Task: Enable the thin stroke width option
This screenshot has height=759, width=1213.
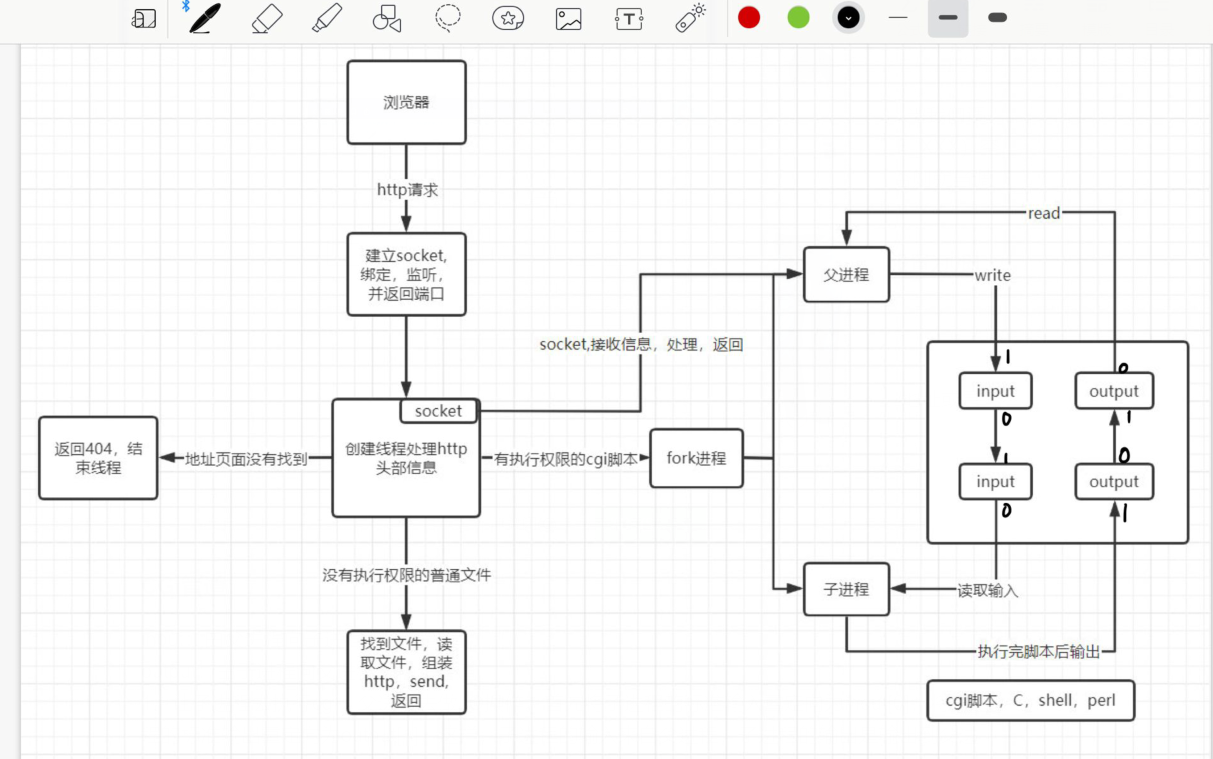Action: [897, 18]
